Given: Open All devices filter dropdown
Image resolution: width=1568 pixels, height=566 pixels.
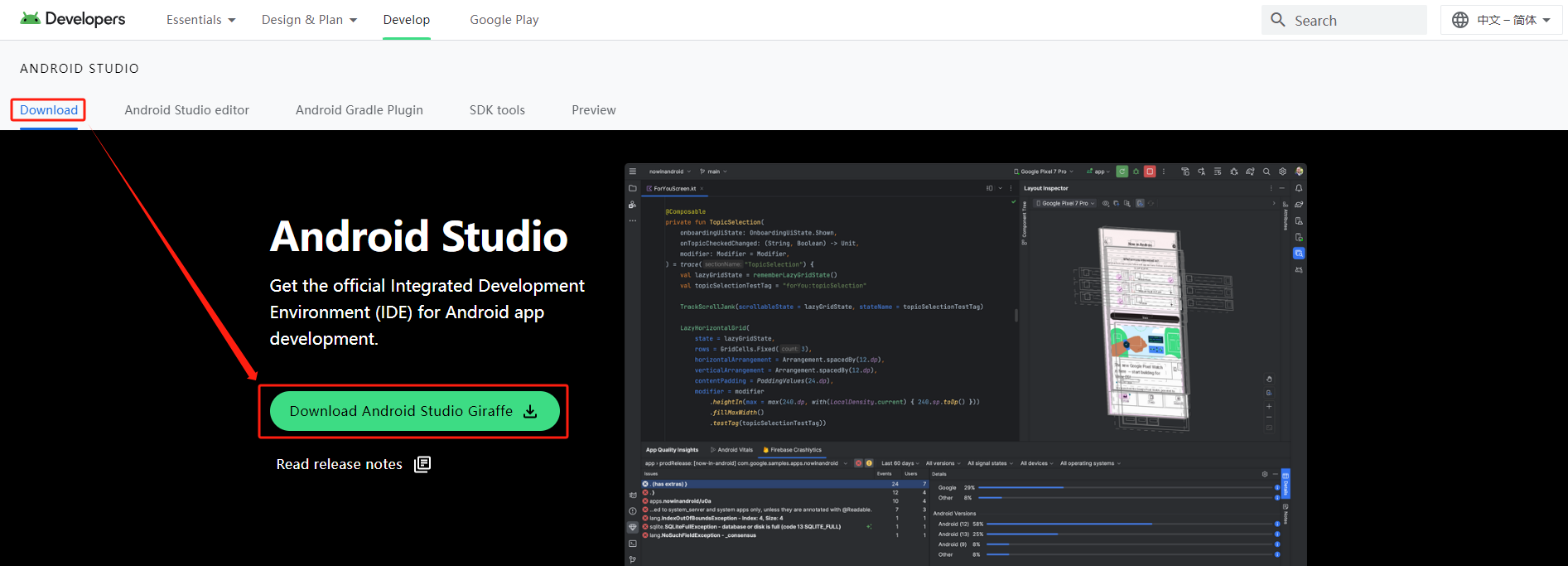Looking at the screenshot, I should [1036, 463].
